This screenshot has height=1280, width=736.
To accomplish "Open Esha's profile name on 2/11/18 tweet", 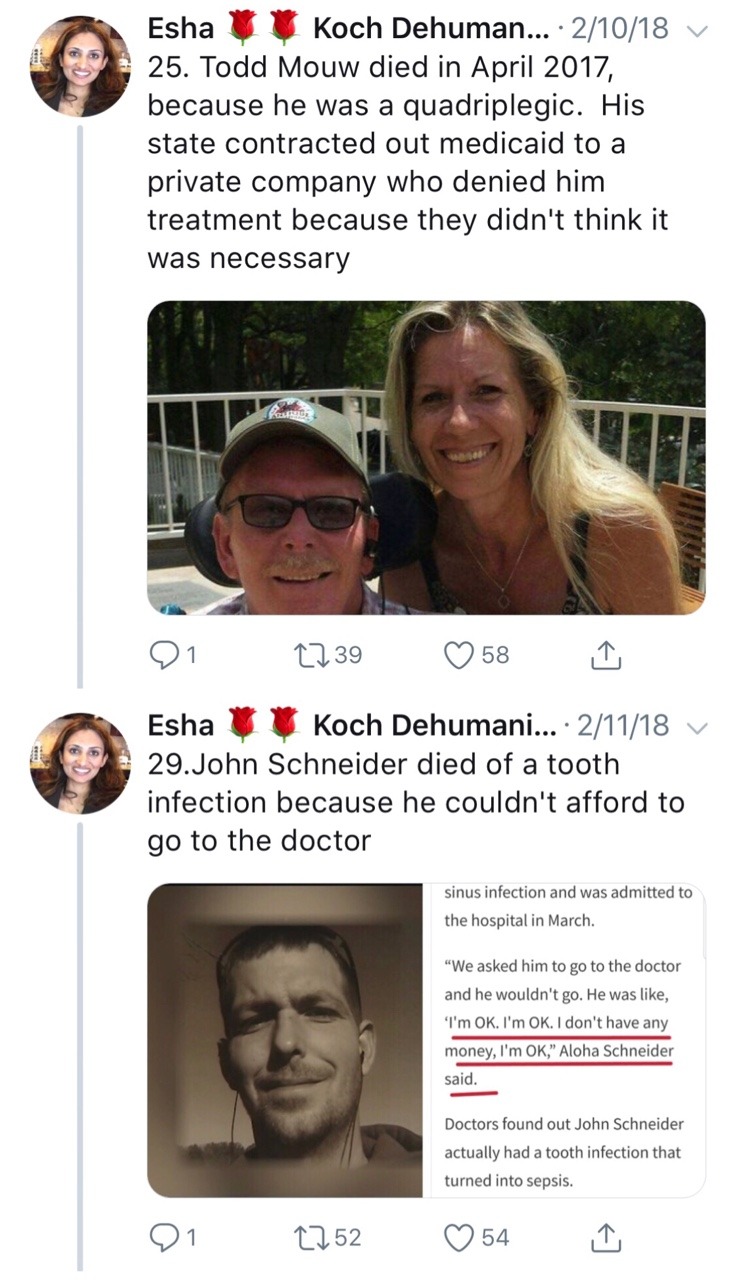I will point(181,726).
